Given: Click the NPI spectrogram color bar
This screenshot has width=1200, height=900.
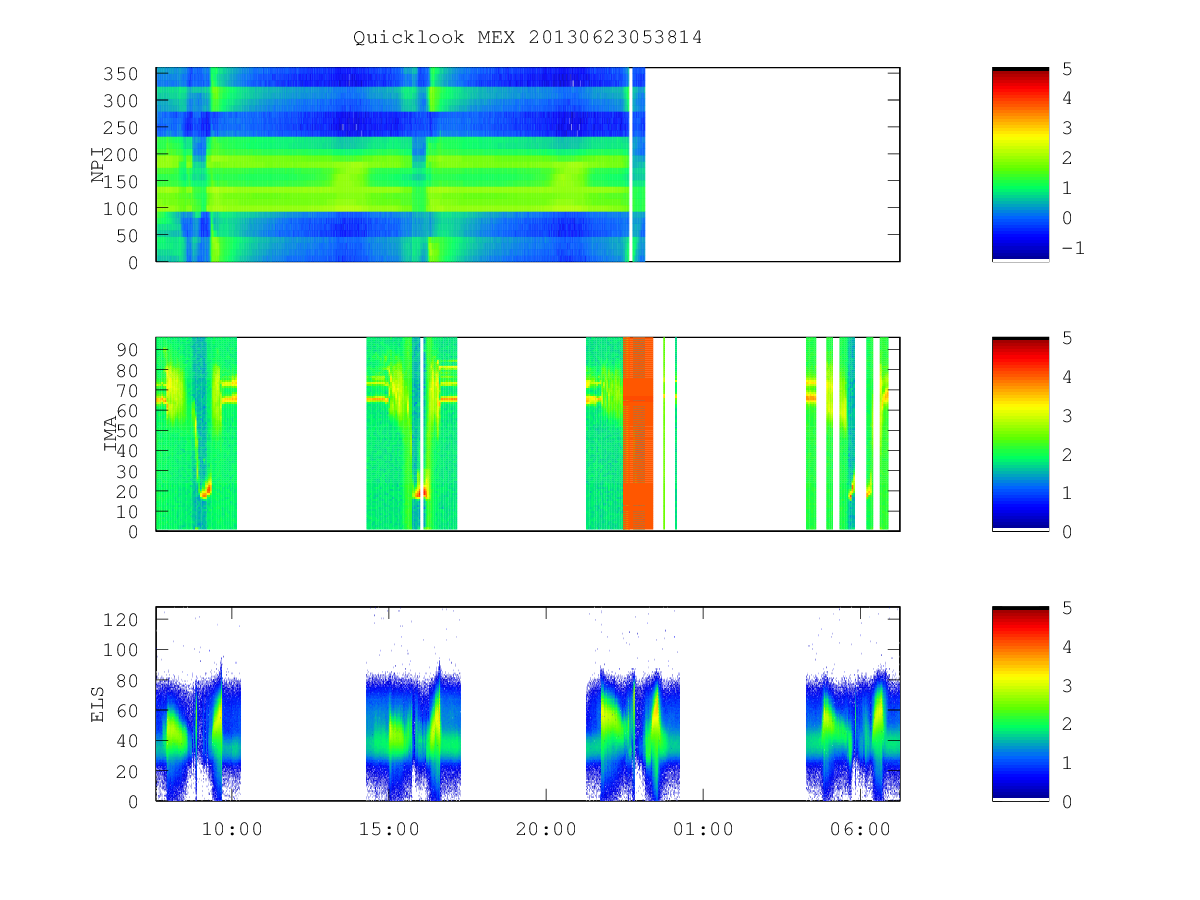Looking at the screenshot, I should (1020, 165).
